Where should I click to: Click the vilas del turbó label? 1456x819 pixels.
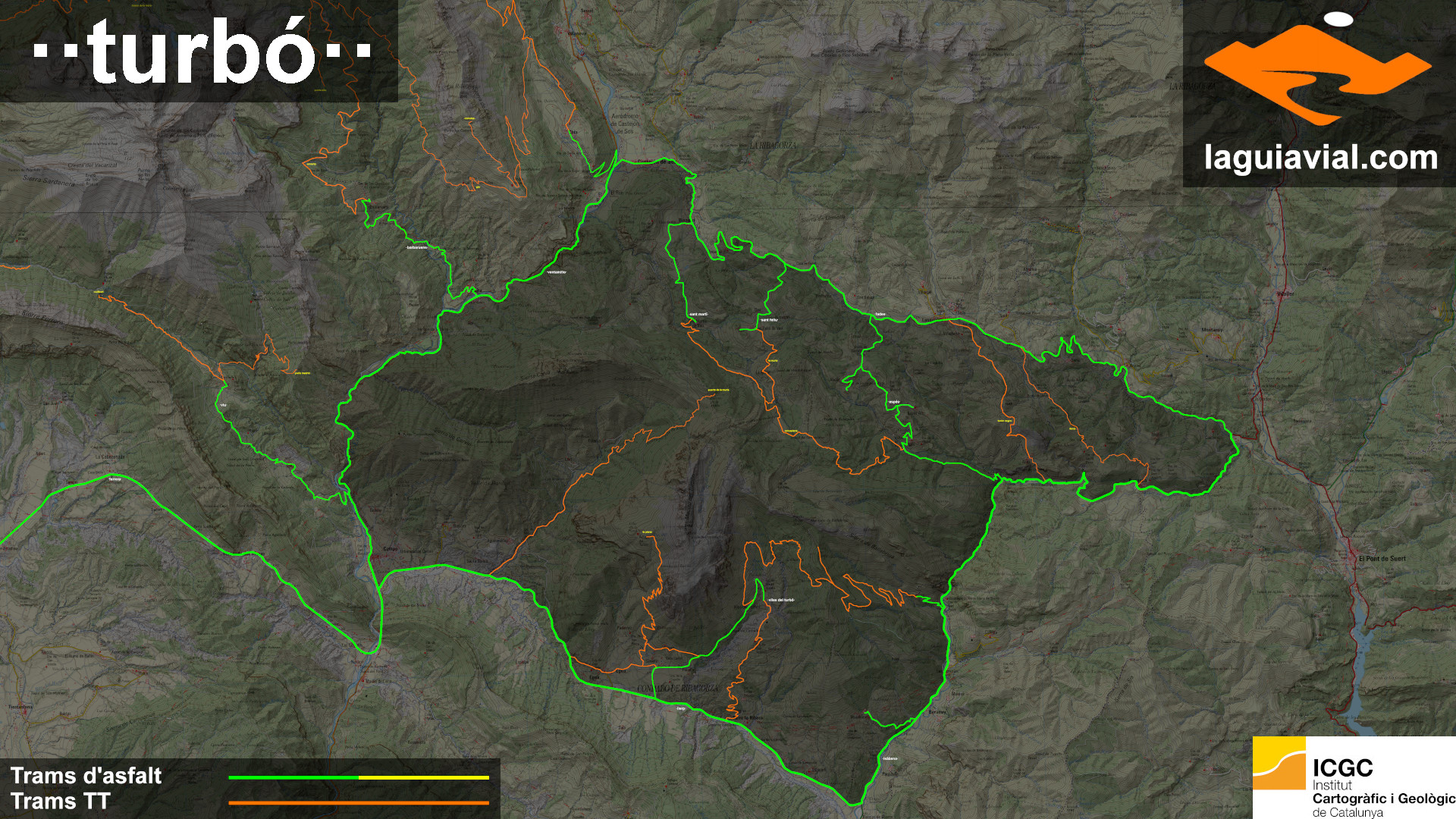click(x=780, y=600)
